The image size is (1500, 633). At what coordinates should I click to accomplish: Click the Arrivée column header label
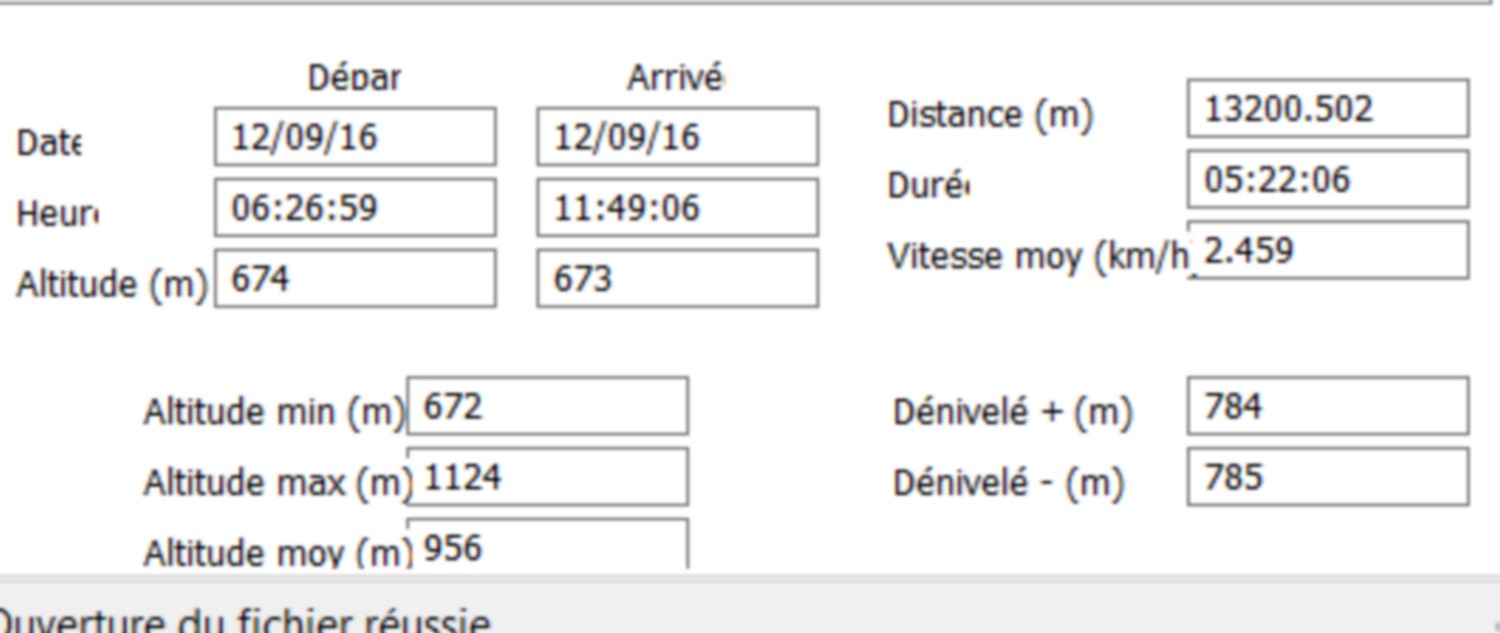[676, 78]
